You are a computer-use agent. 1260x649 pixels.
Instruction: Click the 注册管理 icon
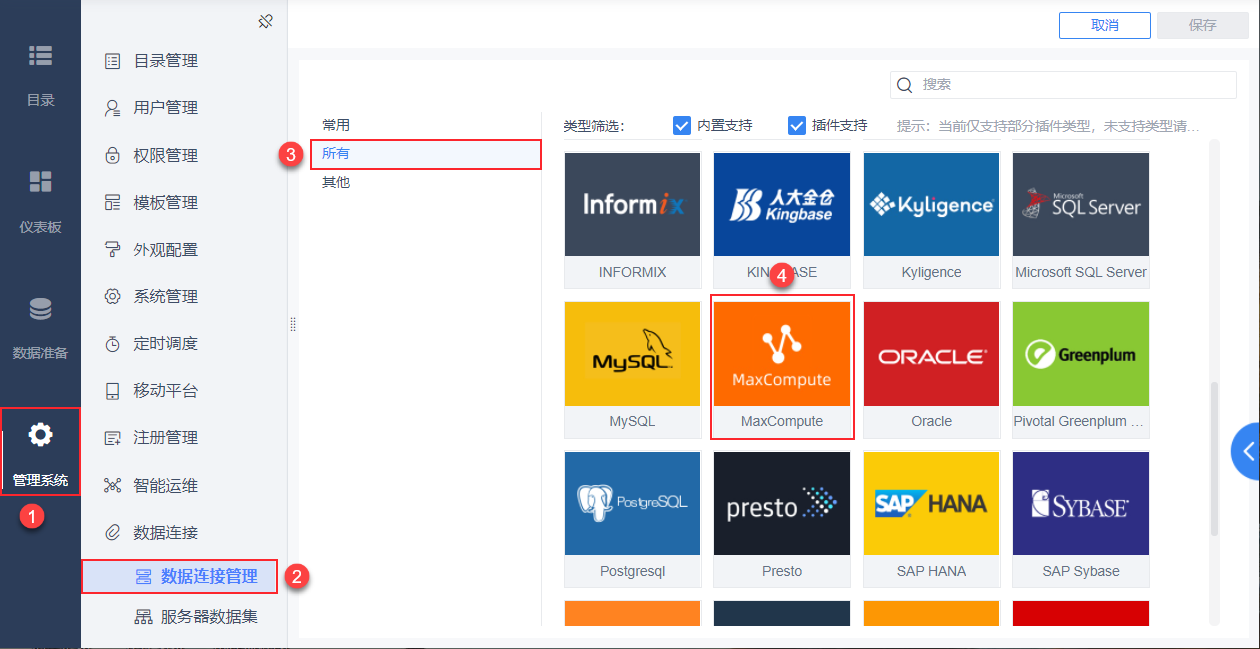pos(112,438)
